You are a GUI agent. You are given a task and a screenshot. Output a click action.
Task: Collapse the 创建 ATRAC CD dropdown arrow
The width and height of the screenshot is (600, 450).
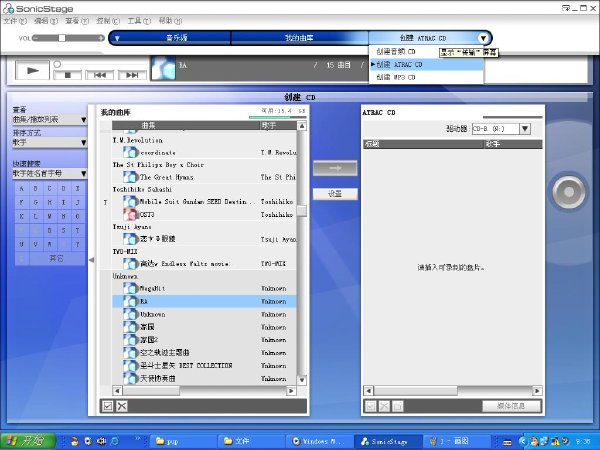483,38
